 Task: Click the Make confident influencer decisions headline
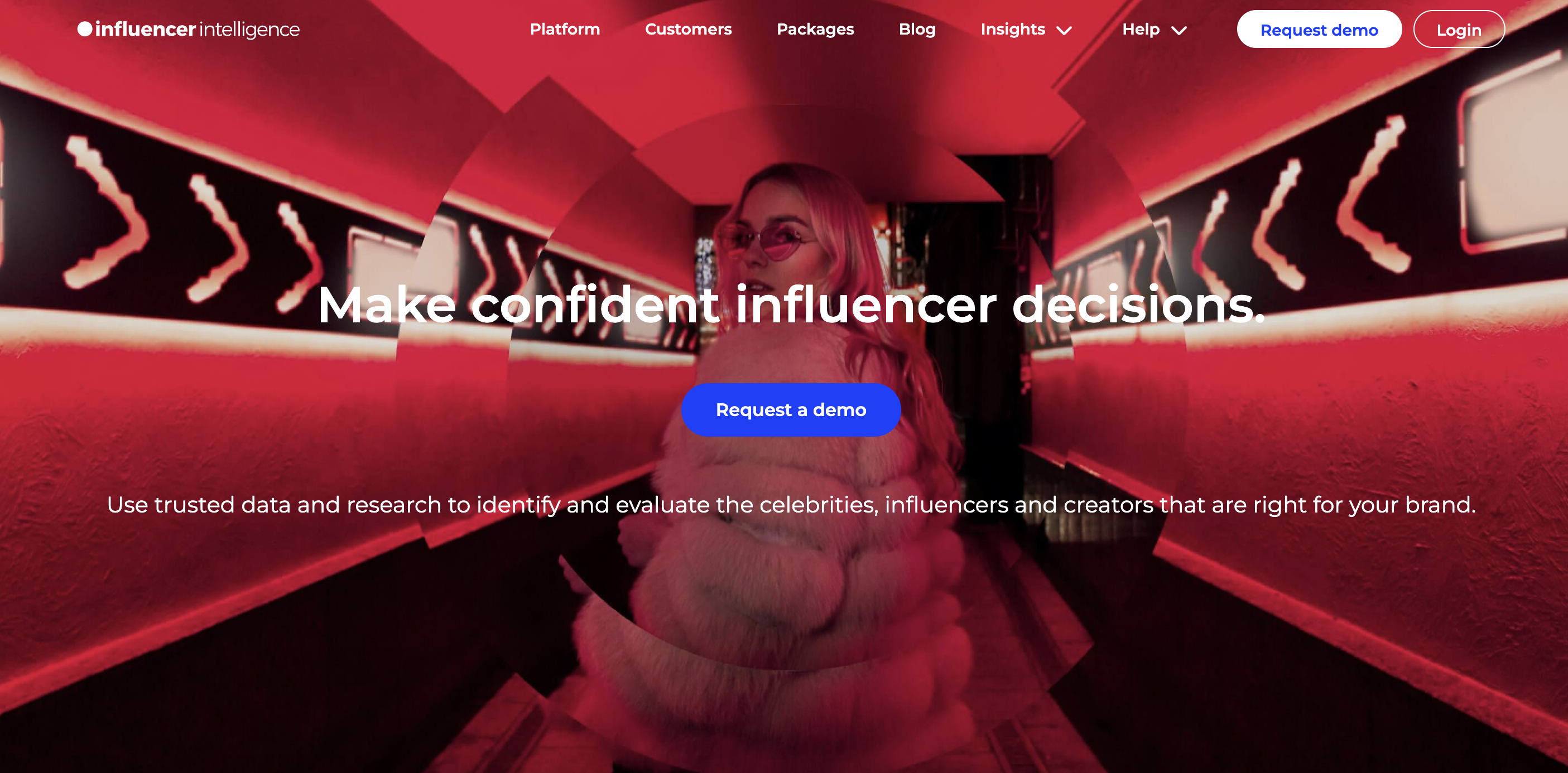pyautogui.click(x=791, y=305)
